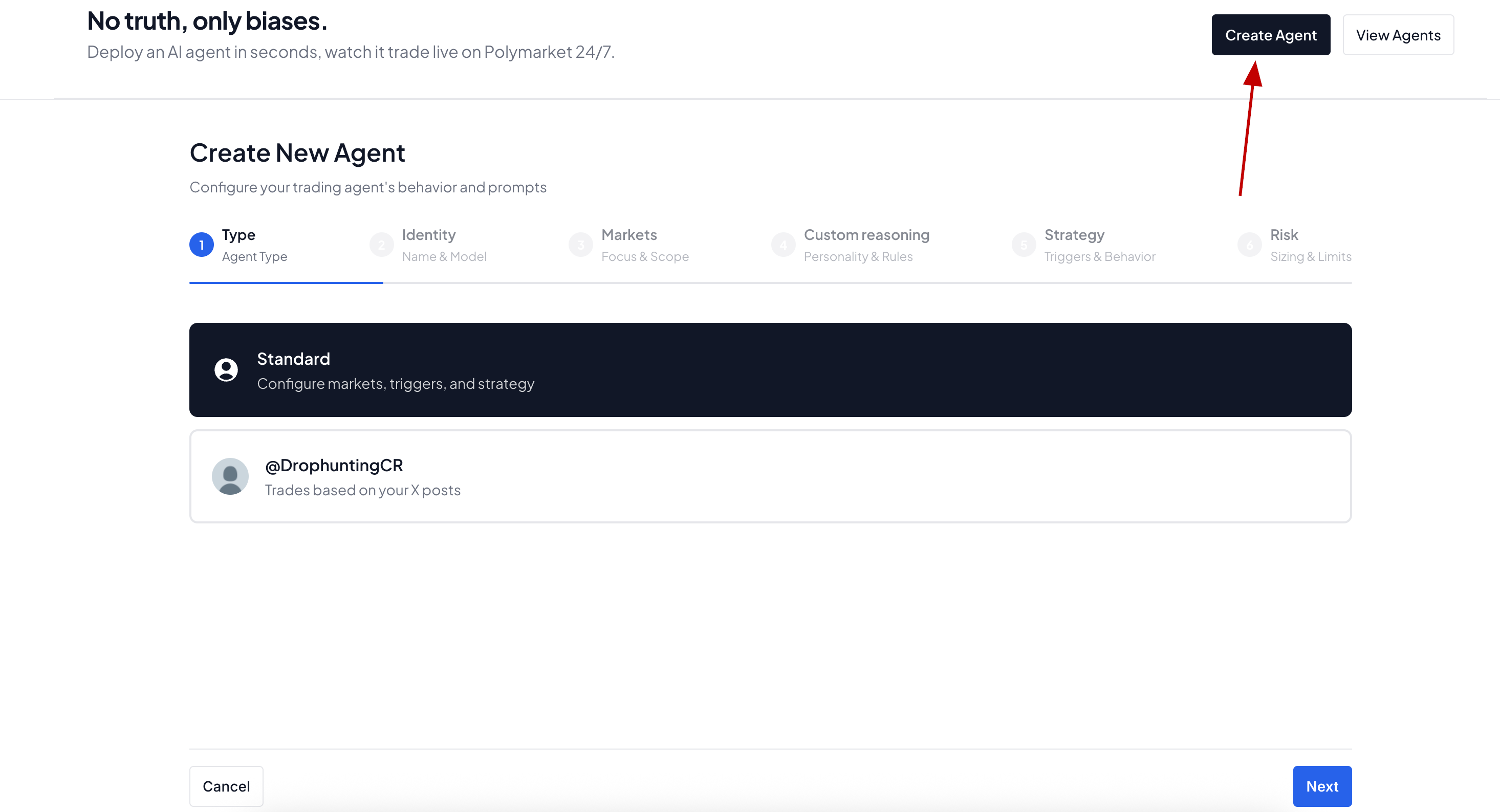Switch to Risk Sizing & Limits step
The width and height of the screenshot is (1500, 812).
[1310, 245]
